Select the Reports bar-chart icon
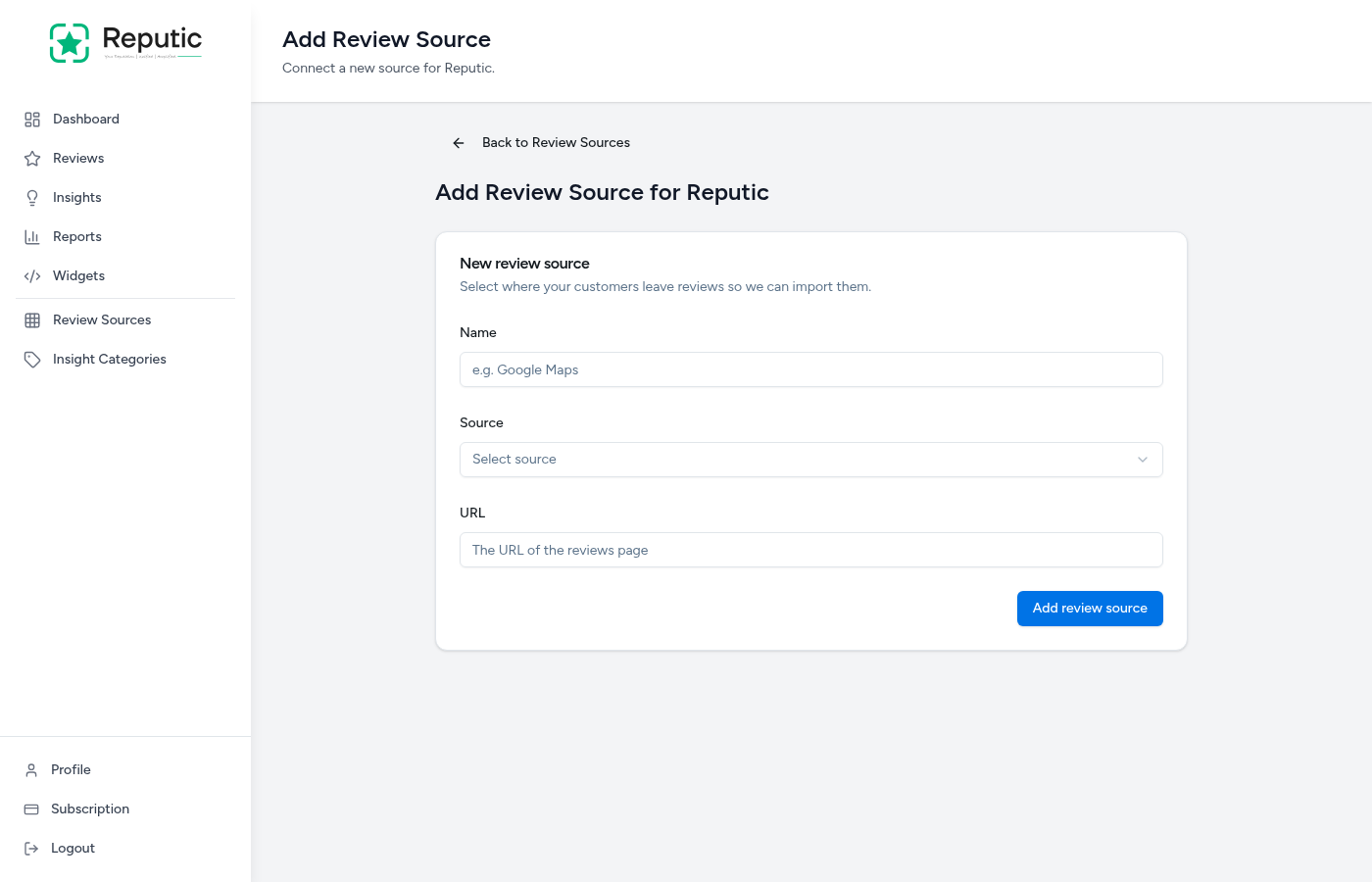Image resolution: width=1372 pixels, height=882 pixels. 32,236
